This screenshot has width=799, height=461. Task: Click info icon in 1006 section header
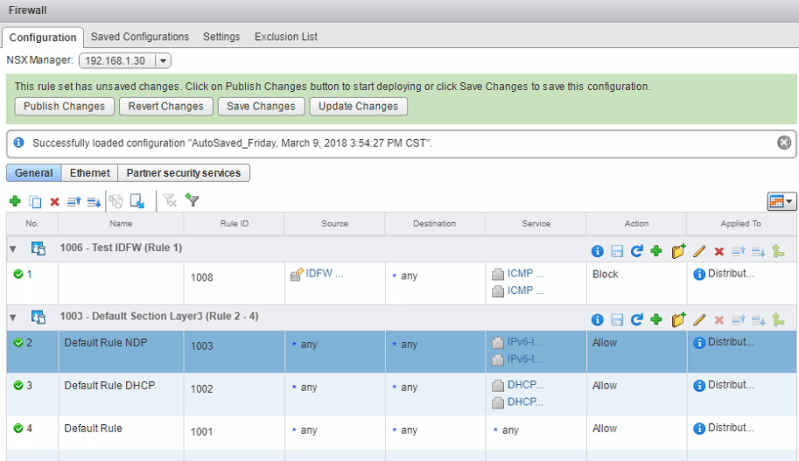(x=597, y=247)
